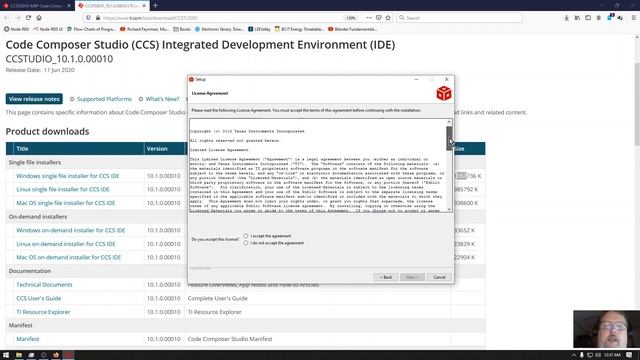Switch to the CCSTUDIO-MSP browser tab
Screen dimensions: 640x360
point(35,6)
